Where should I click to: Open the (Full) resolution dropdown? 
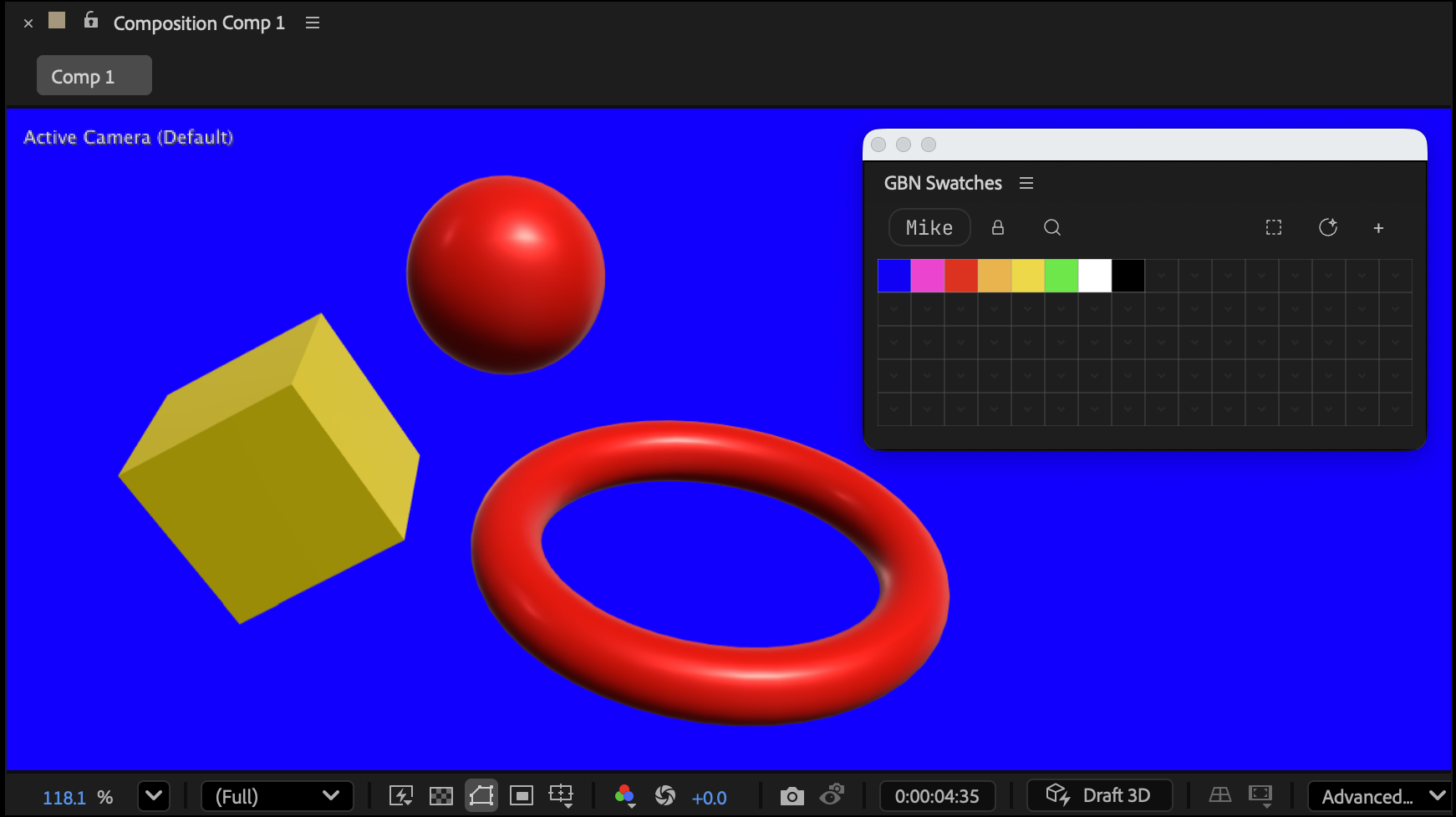pos(277,796)
